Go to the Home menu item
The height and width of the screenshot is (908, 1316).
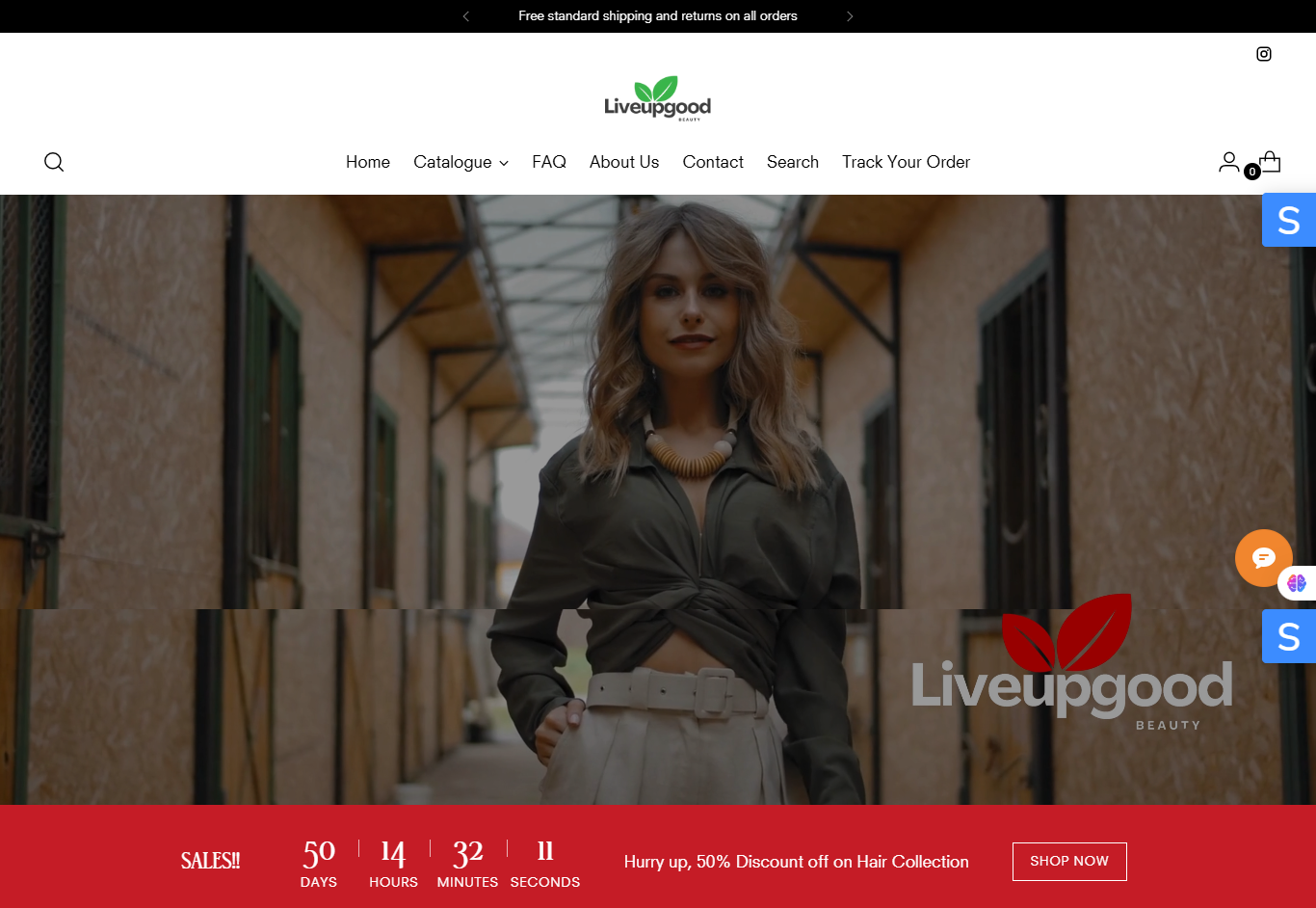(368, 162)
